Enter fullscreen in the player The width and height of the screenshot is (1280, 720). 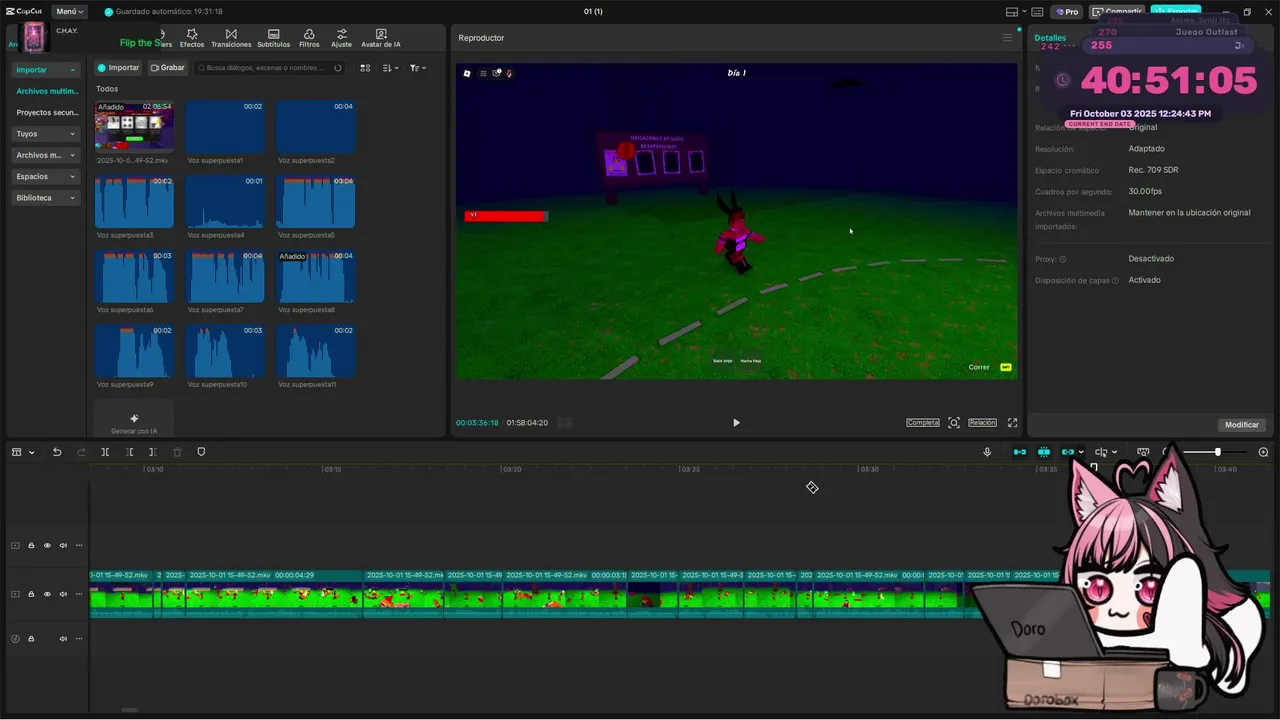[1012, 423]
